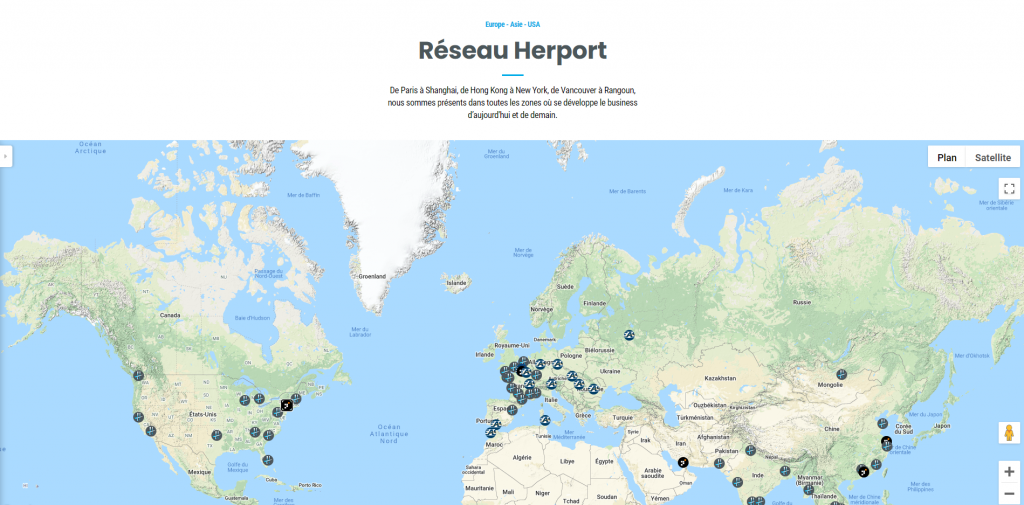This screenshot has width=1024, height=505.
Task: Click the Réseau Herport heading
Action: tap(512, 50)
